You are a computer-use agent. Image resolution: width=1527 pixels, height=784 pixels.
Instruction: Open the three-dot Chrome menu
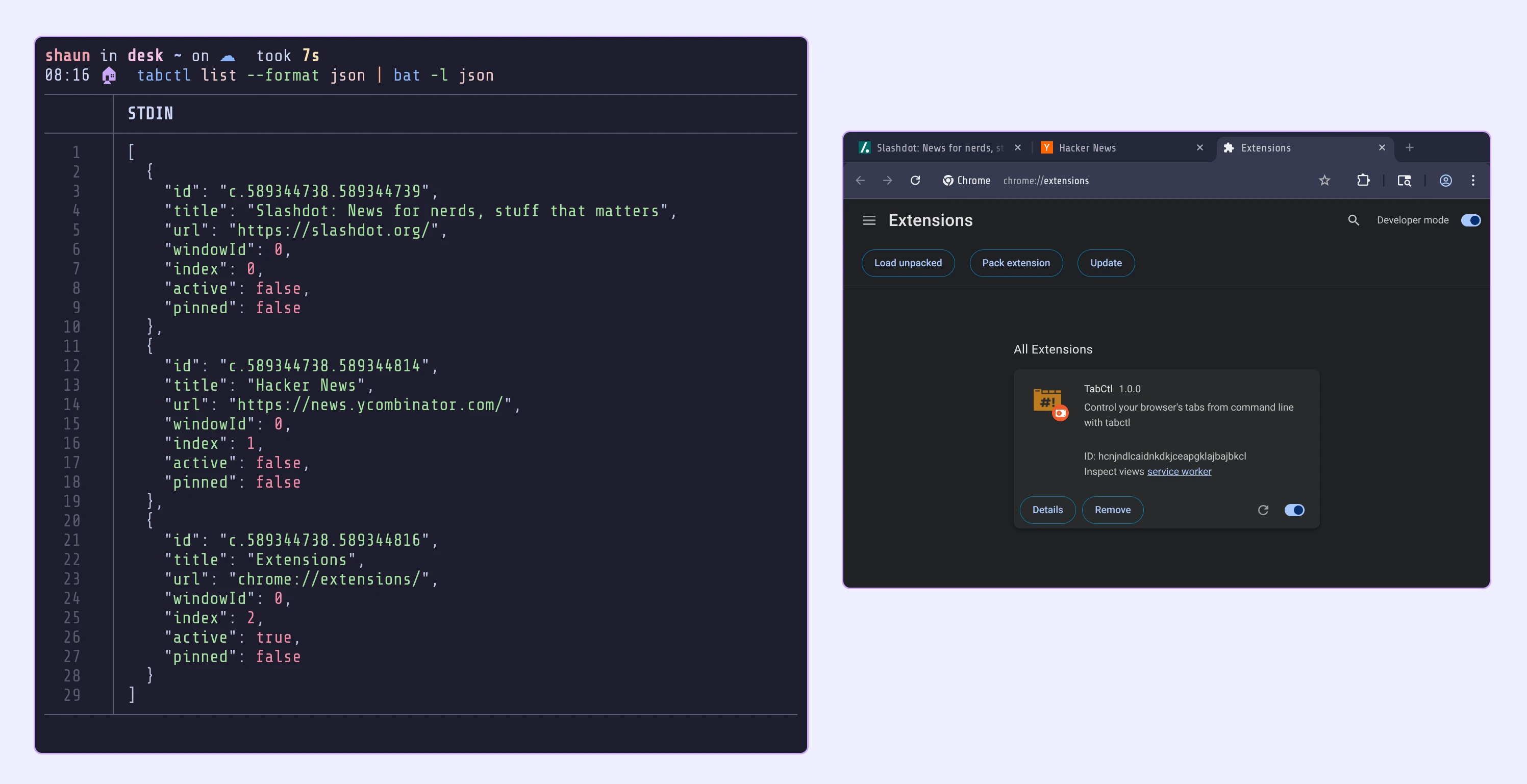[1473, 181]
